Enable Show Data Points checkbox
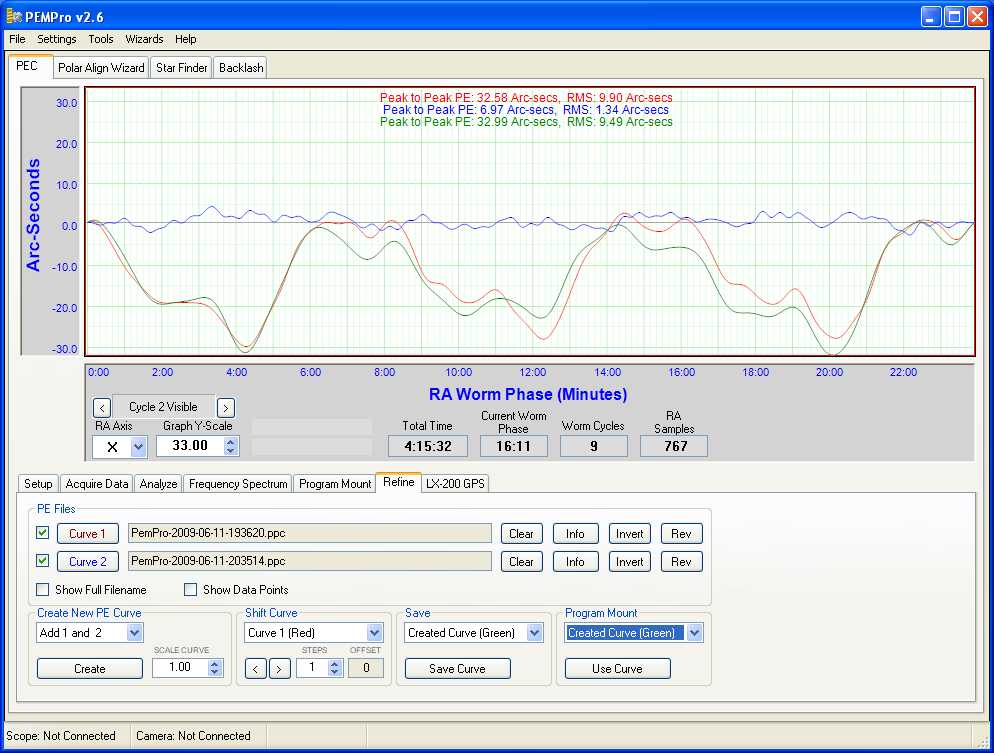Image resolution: width=994 pixels, height=753 pixels. coord(190,589)
